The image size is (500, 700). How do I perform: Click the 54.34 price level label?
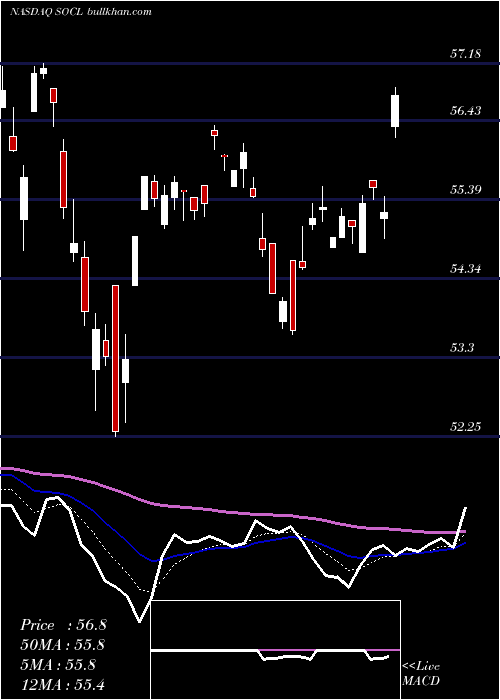coord(466,269)
